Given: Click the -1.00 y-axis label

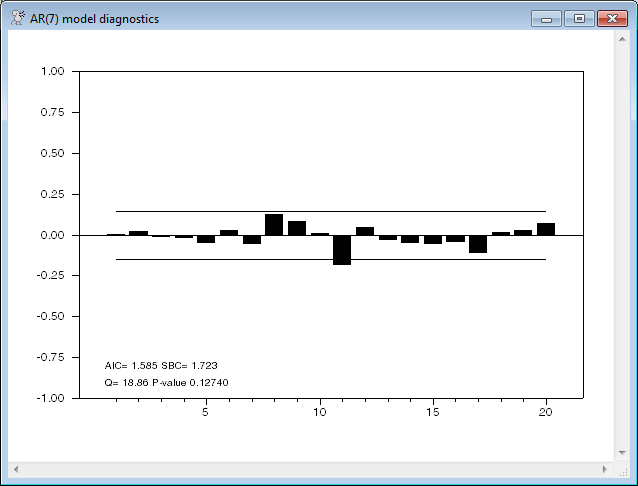Looking at the screenshot, I should click(50, 398).
